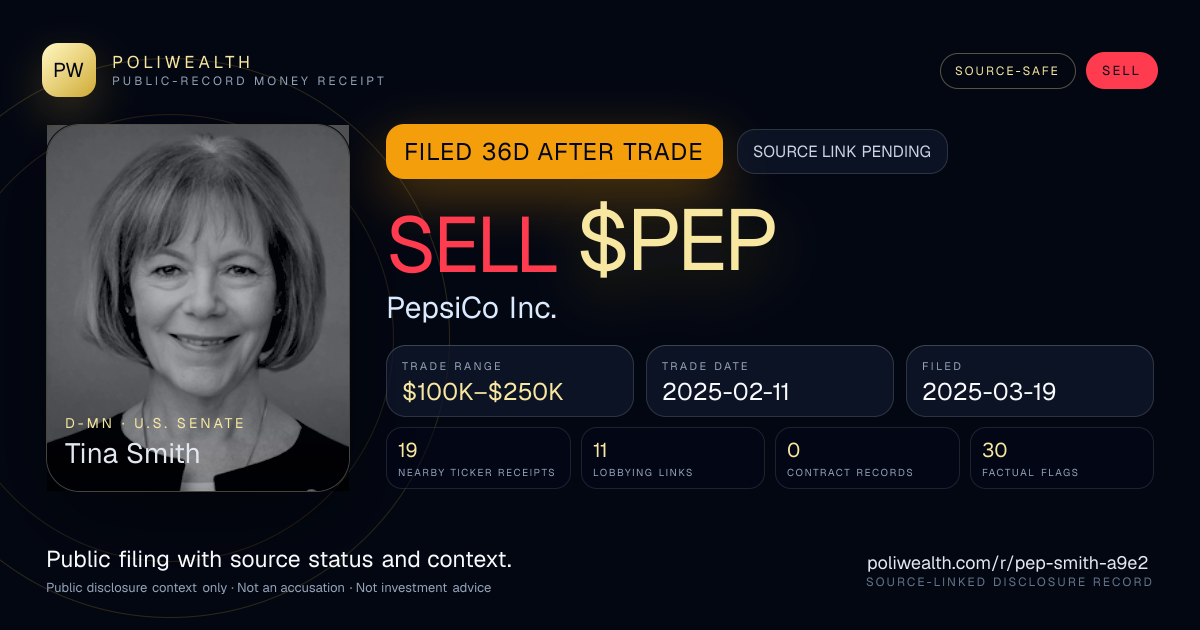The image size is (1200, 630).
Task: Click the Filed 2025-03-19 card
Action: pyautogui.click(x=1030, y=381)
